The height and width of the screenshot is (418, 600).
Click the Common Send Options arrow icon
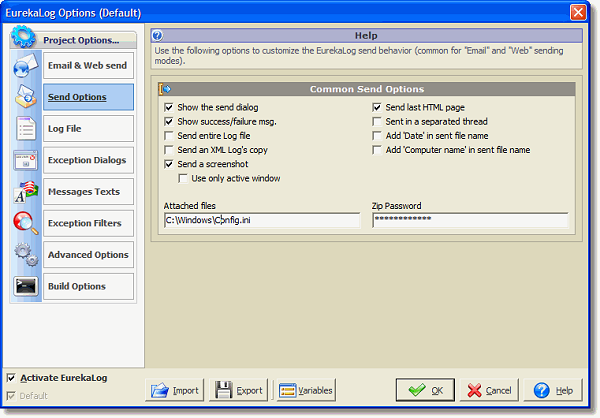coord(165,89)
